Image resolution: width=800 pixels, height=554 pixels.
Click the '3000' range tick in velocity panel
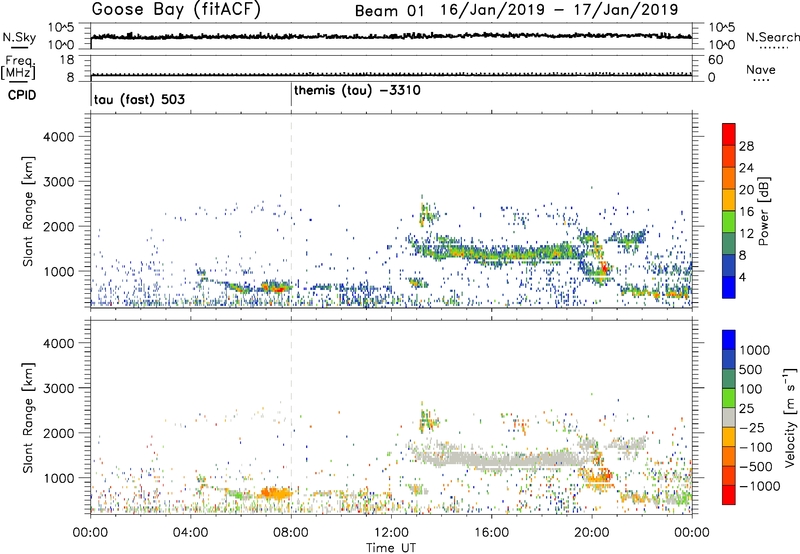[x=58, y=388]
